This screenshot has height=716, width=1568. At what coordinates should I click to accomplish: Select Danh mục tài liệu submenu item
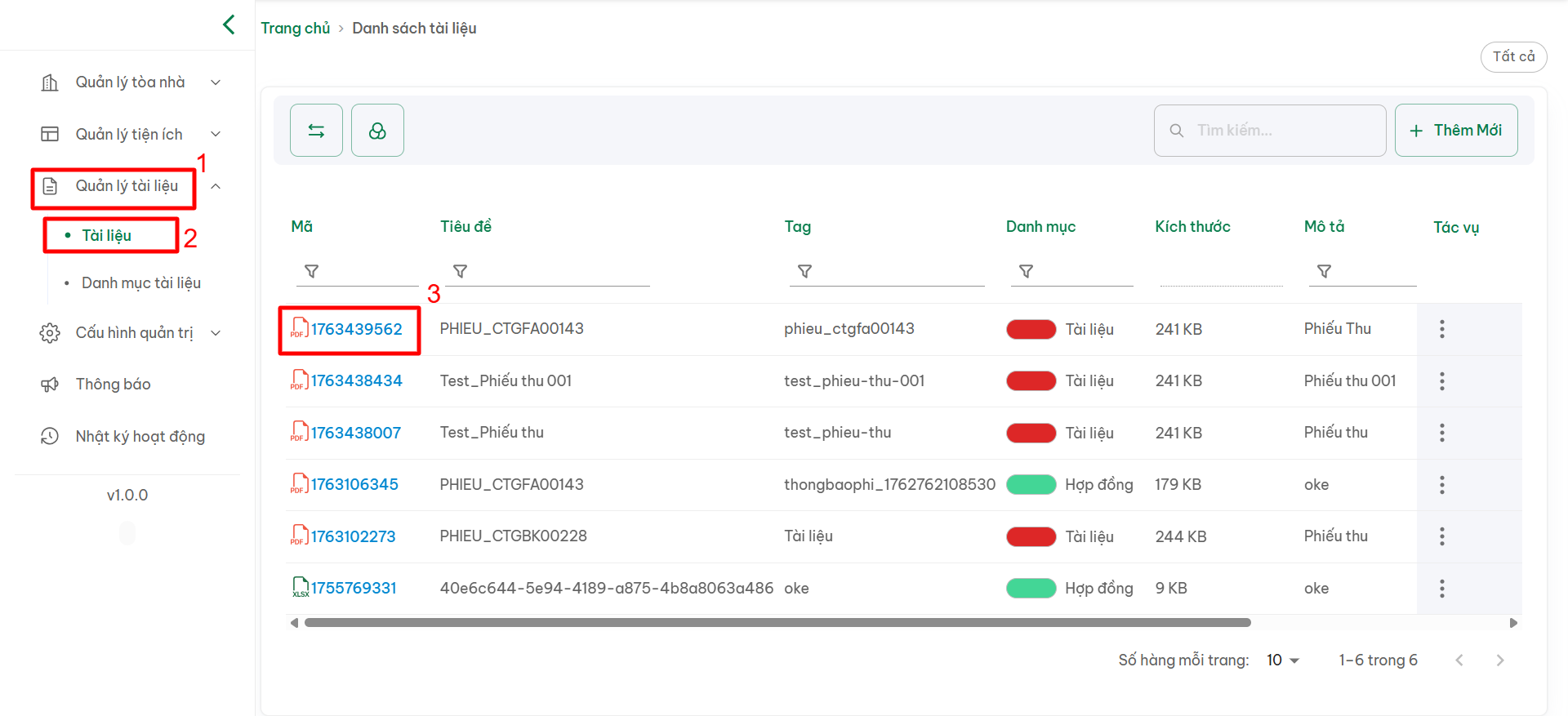(x=141, y=283)
